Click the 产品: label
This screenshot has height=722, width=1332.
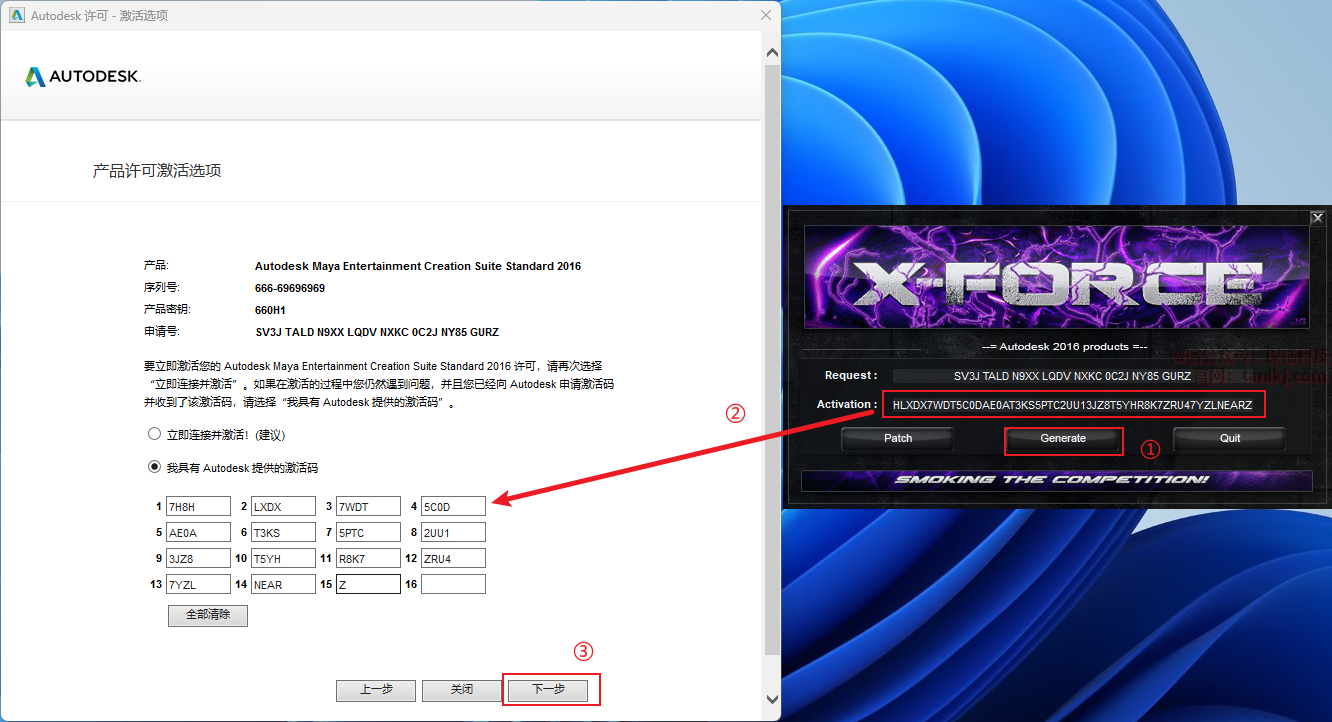[157, 266]
